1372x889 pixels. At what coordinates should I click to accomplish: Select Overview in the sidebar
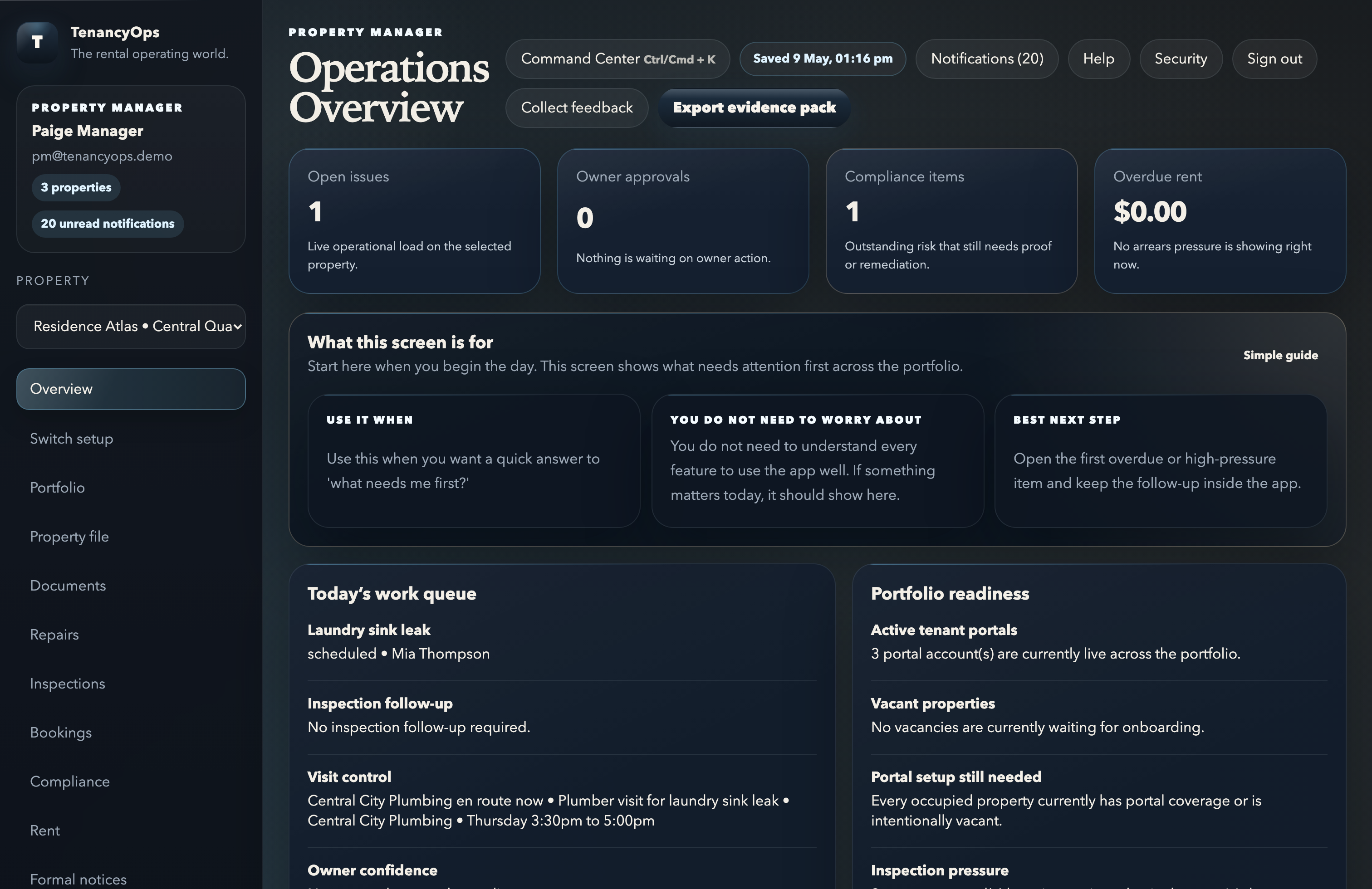tap(131, 389)
